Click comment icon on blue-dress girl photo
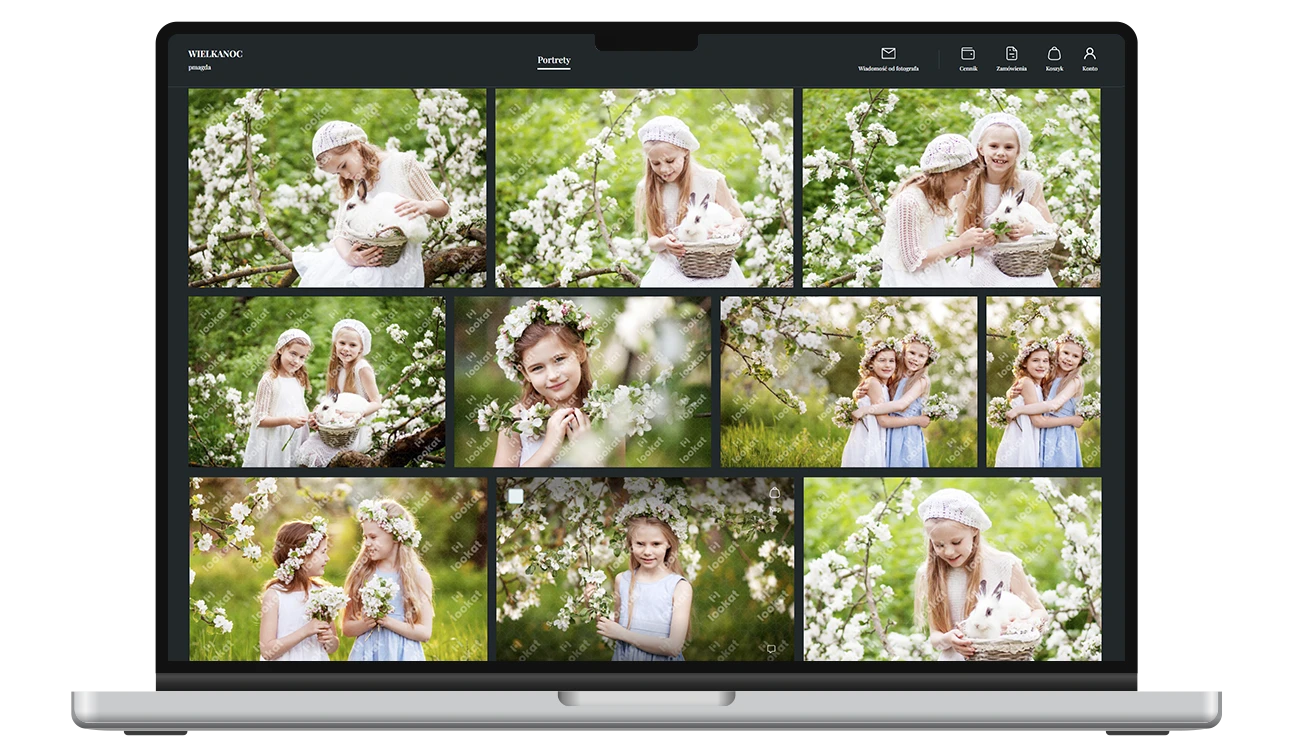The width and height of the screenshot is (1293, 756). [x=771, y=648]
